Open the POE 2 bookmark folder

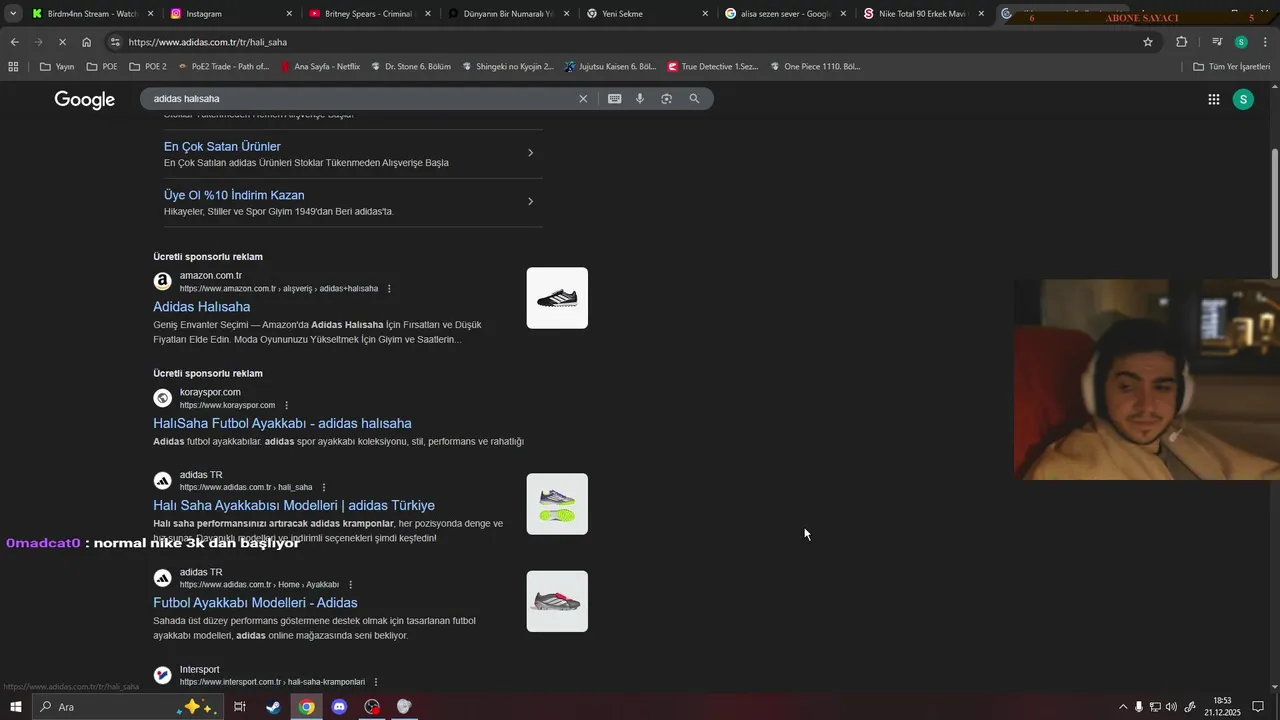pyautogui.click(x=148, y=67)
